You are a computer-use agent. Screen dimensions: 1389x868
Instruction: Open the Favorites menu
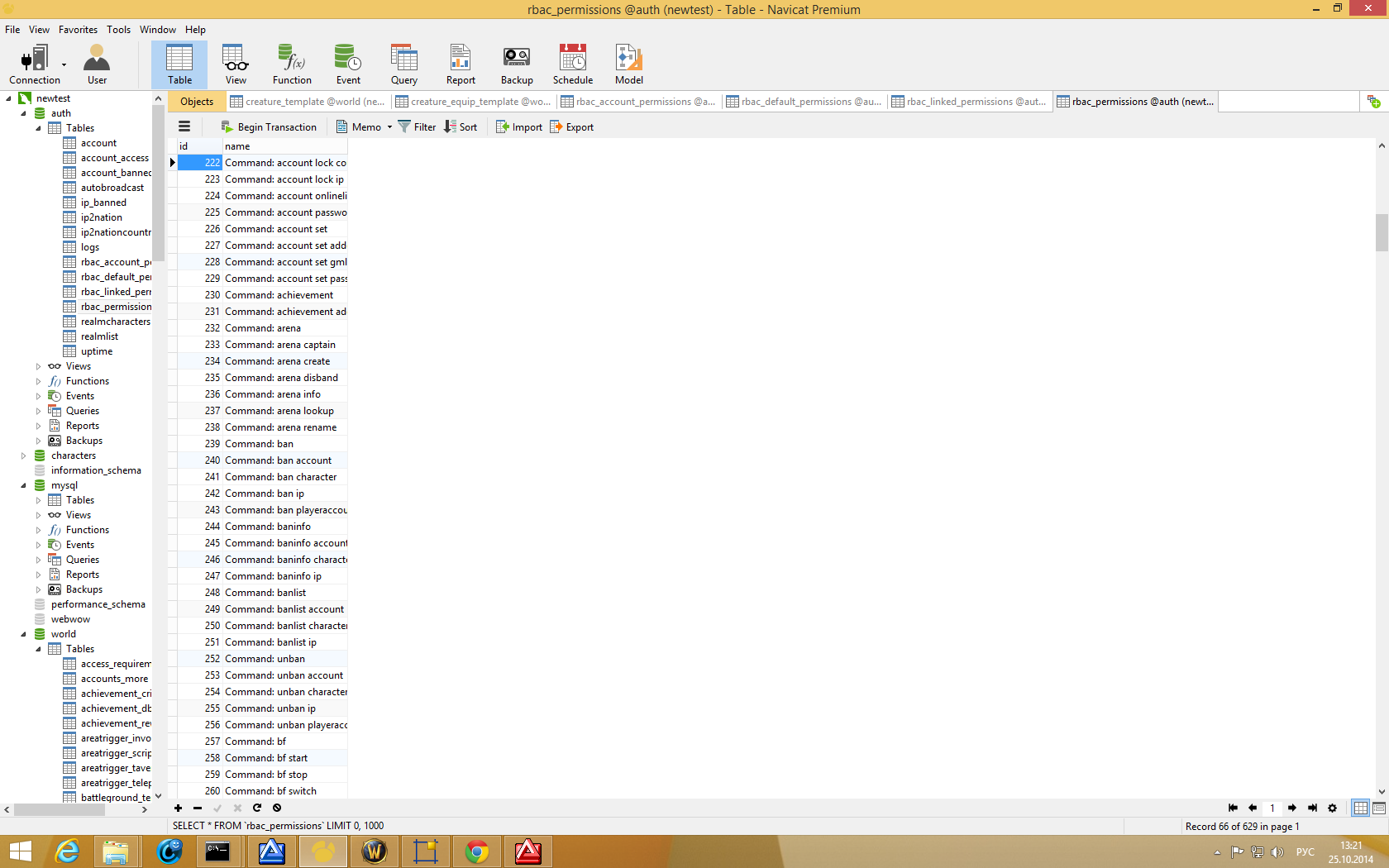click(x=78, y=30)
